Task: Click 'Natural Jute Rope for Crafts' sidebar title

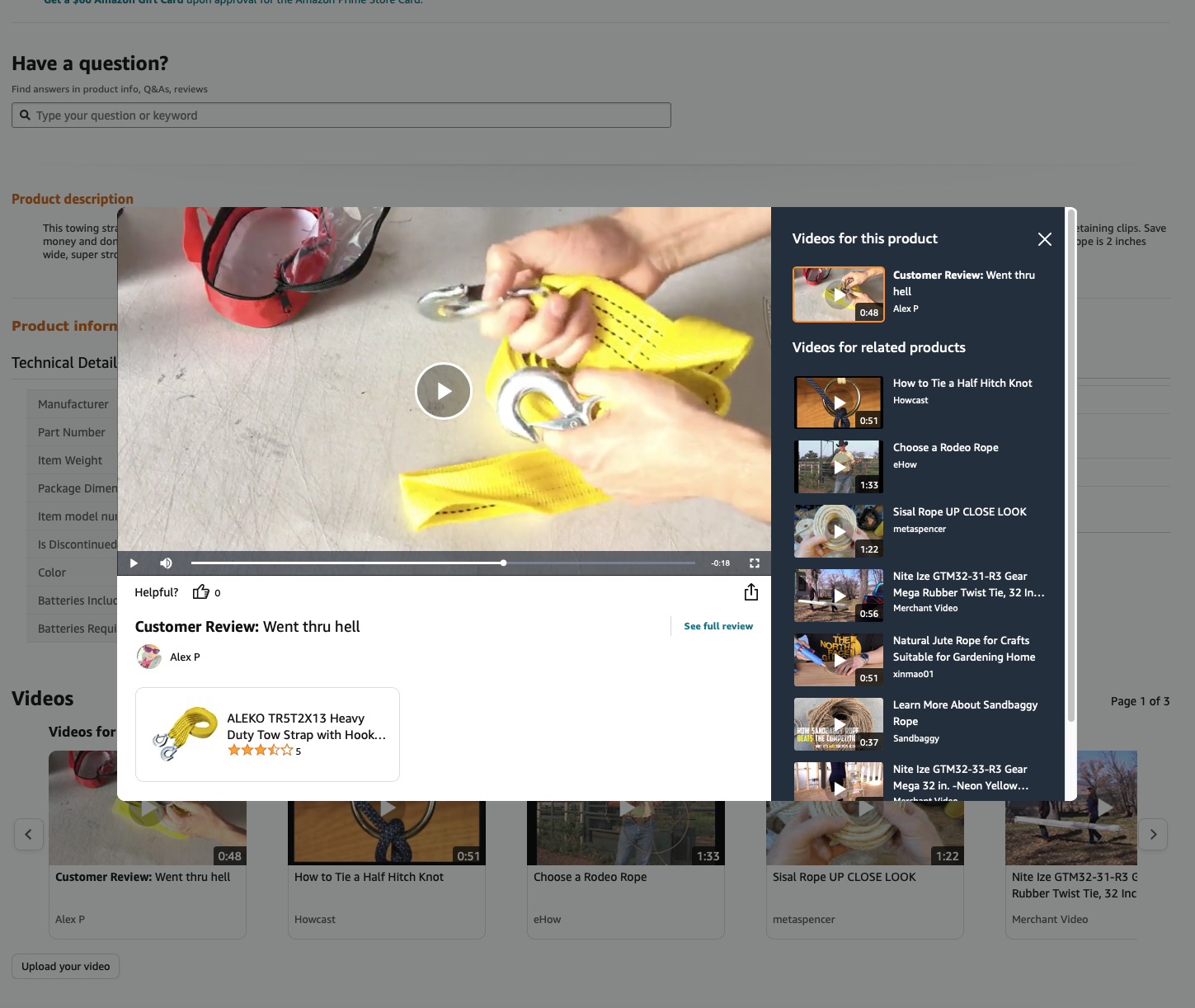Action: pos(964,649)
